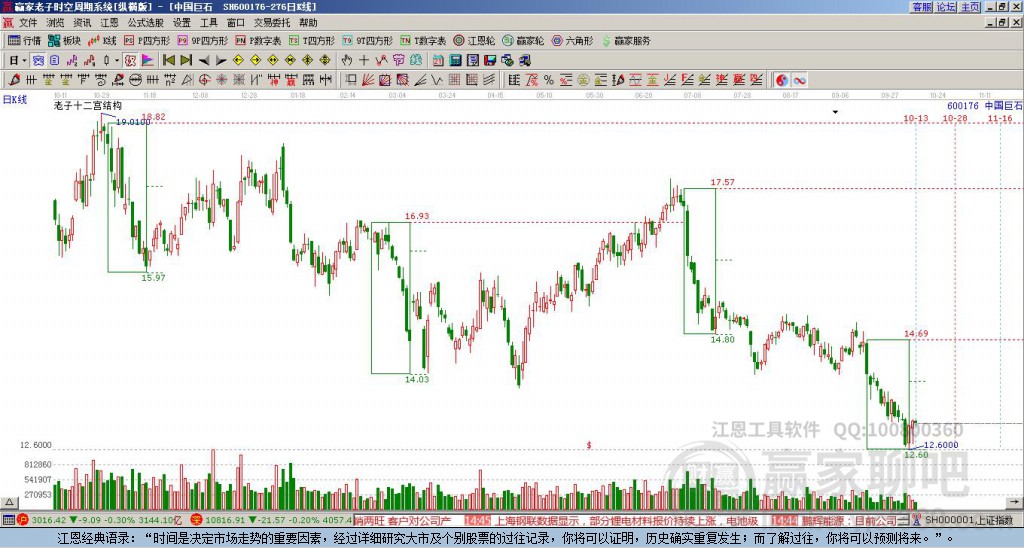This screenshot has height=548, width=1024.
Task: Open the P四方形 tool
Action: click(147, 40)
